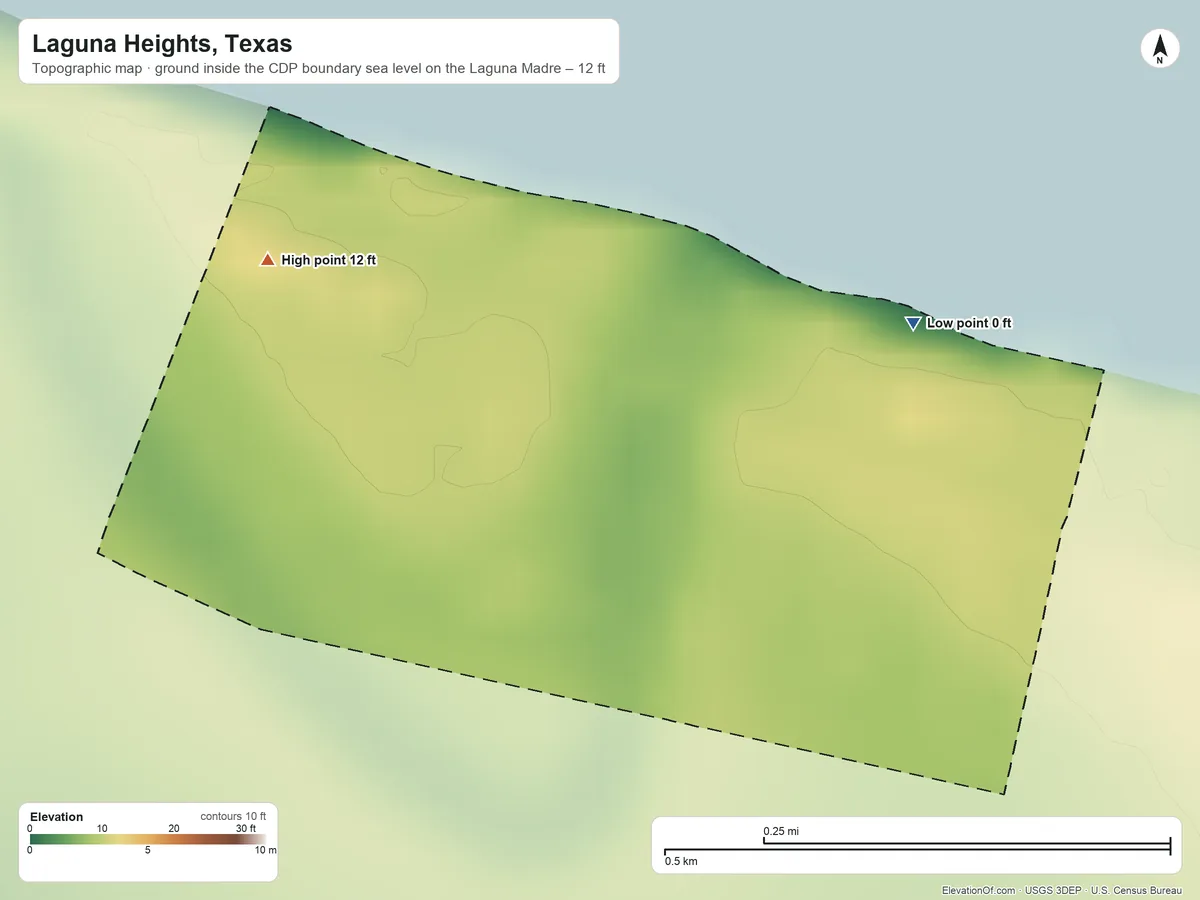Click the red high point triangle marker
This screenshot has width=1200, height=900.
pyautogui.click(x=267, y=260)
